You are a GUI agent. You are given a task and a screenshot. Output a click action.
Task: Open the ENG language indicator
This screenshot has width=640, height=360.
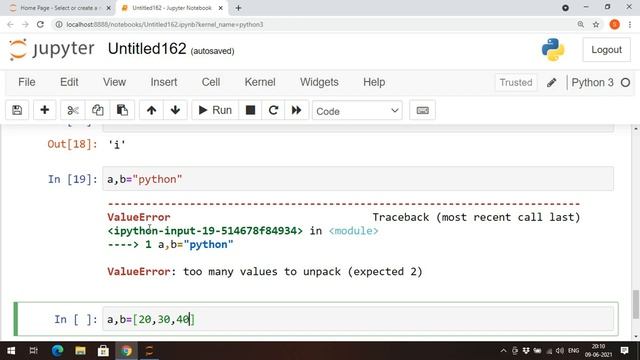tap(573, 351)
